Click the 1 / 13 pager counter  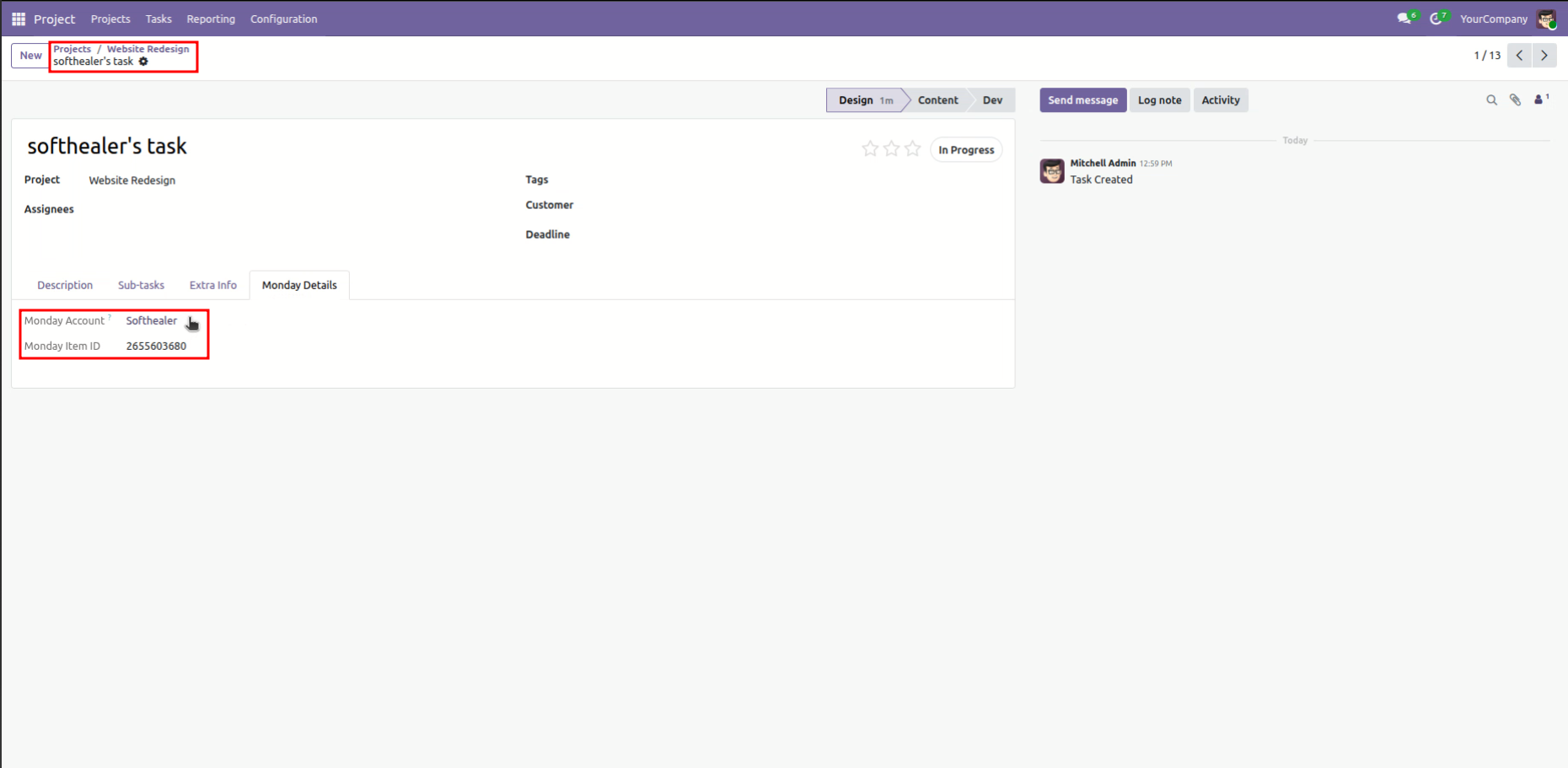coord(1487,56)
